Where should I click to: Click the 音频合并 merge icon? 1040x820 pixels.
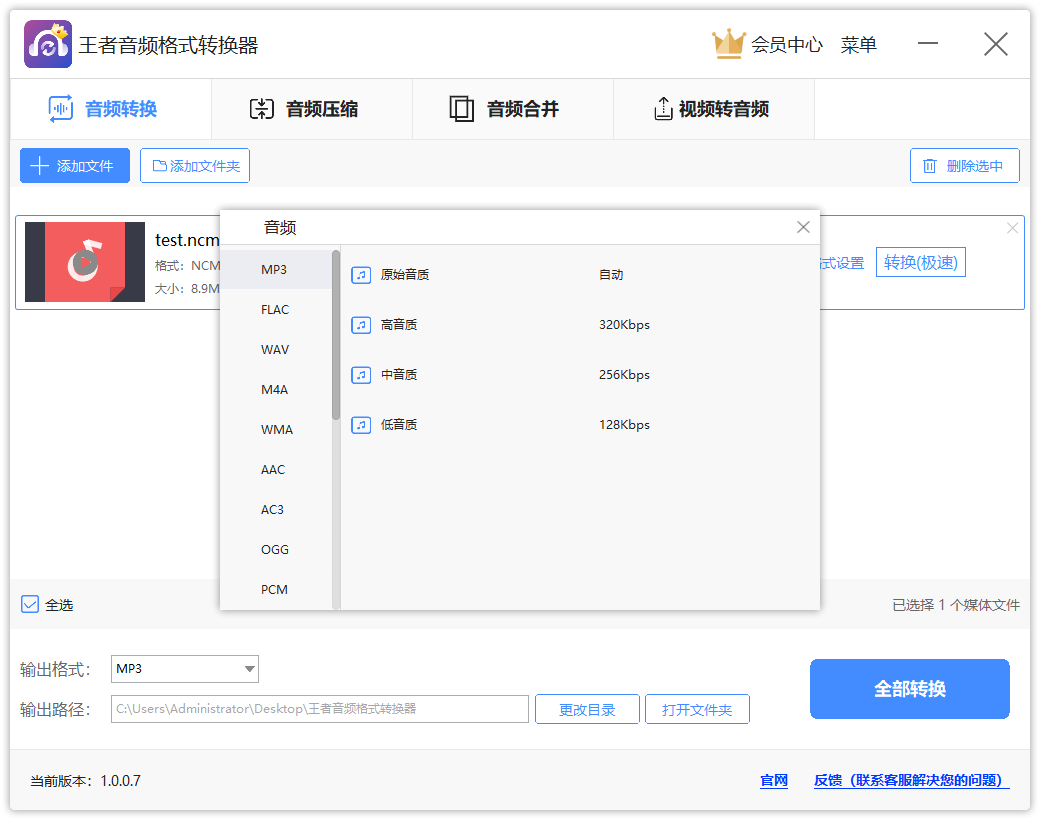tap(462, 109)
